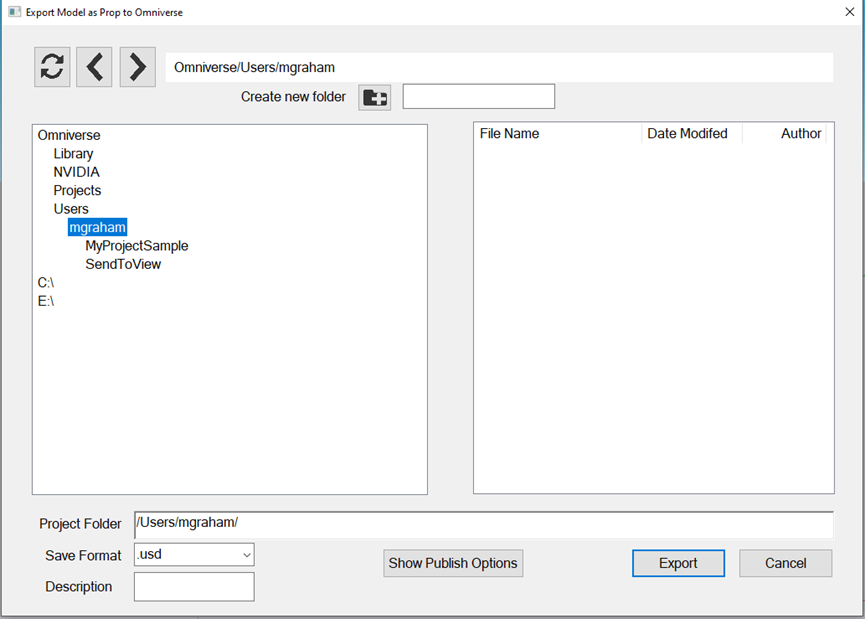Focus the new folder name field
This screenshot has height=619, width=865.
coord(479,97)
